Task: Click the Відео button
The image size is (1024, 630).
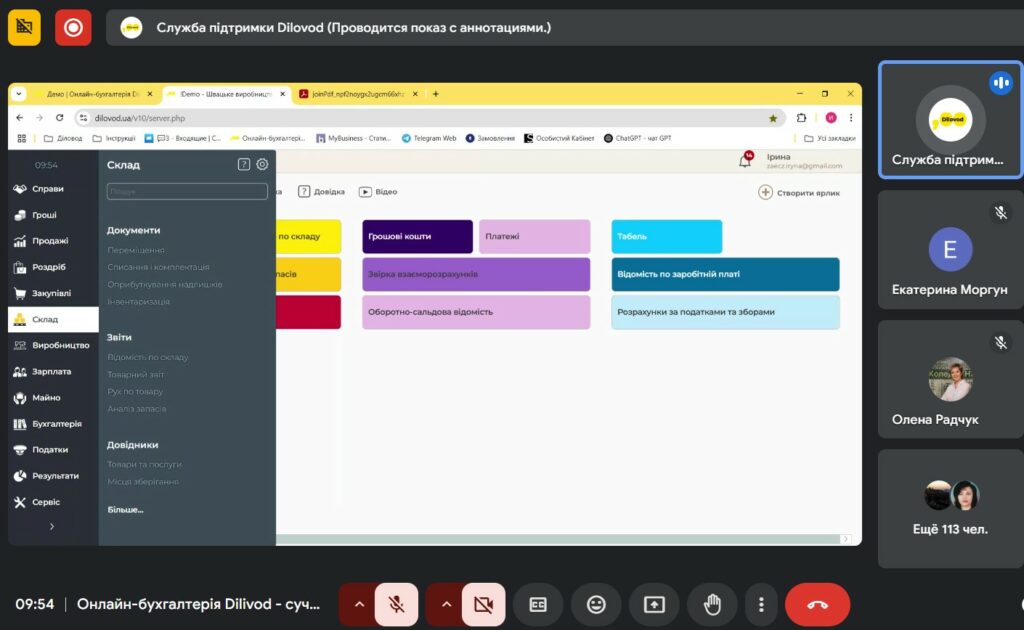Action: click(378, 192)
